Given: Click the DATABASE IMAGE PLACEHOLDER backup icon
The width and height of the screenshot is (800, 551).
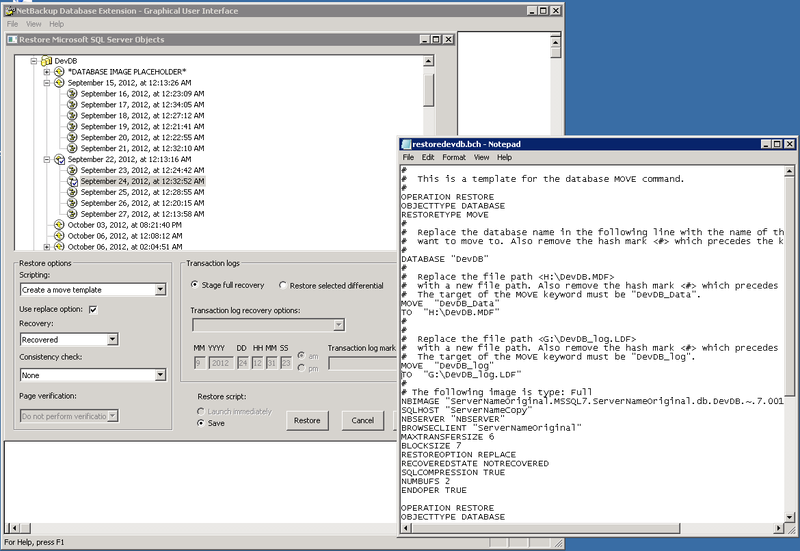Looking at the screenshot, I should 59,71.
